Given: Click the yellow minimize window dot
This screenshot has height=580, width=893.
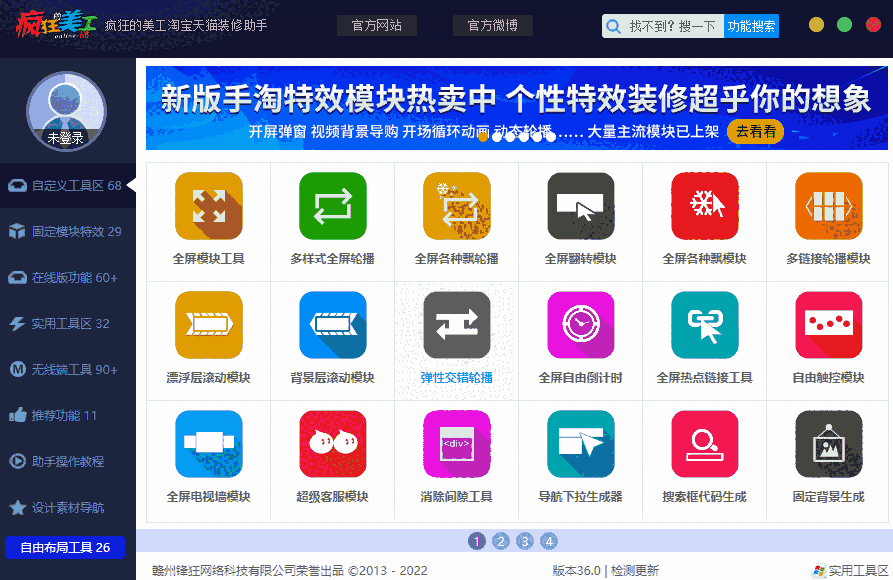Looking at the screenshot, I should [x=816, y=24].
